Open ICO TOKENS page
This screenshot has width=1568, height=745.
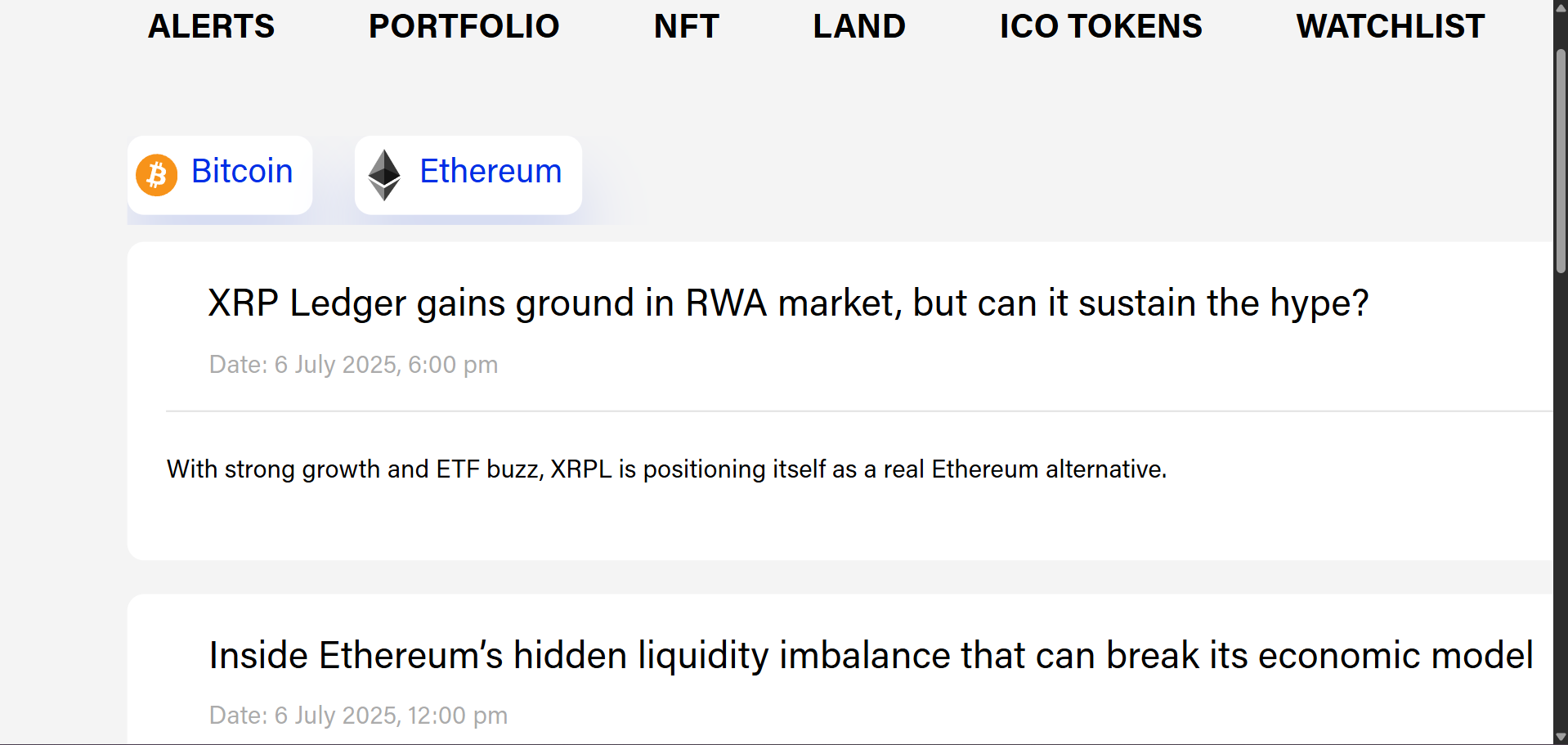tap(1100, 26)
